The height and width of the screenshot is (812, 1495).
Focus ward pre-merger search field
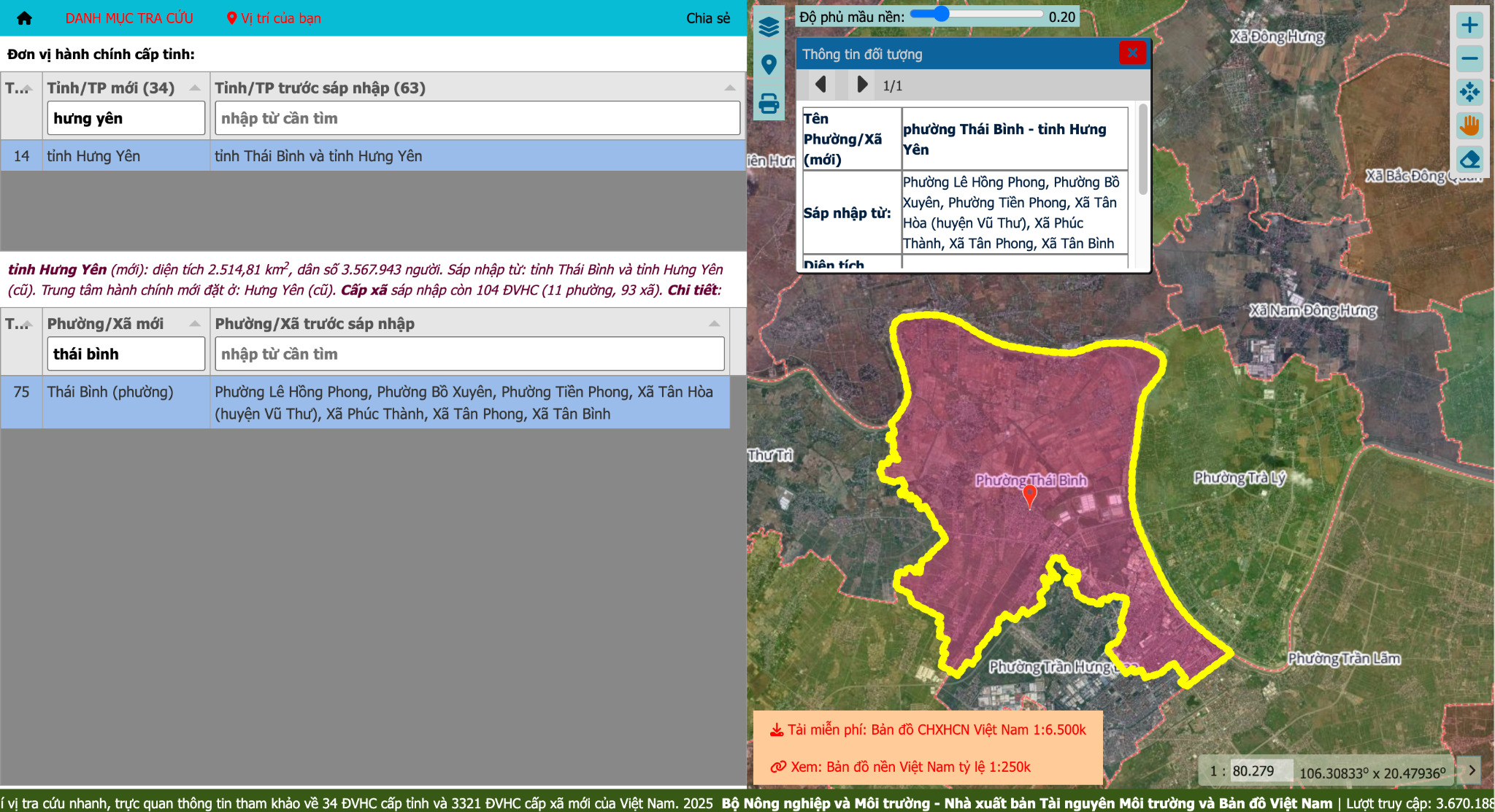coord(469,354)
